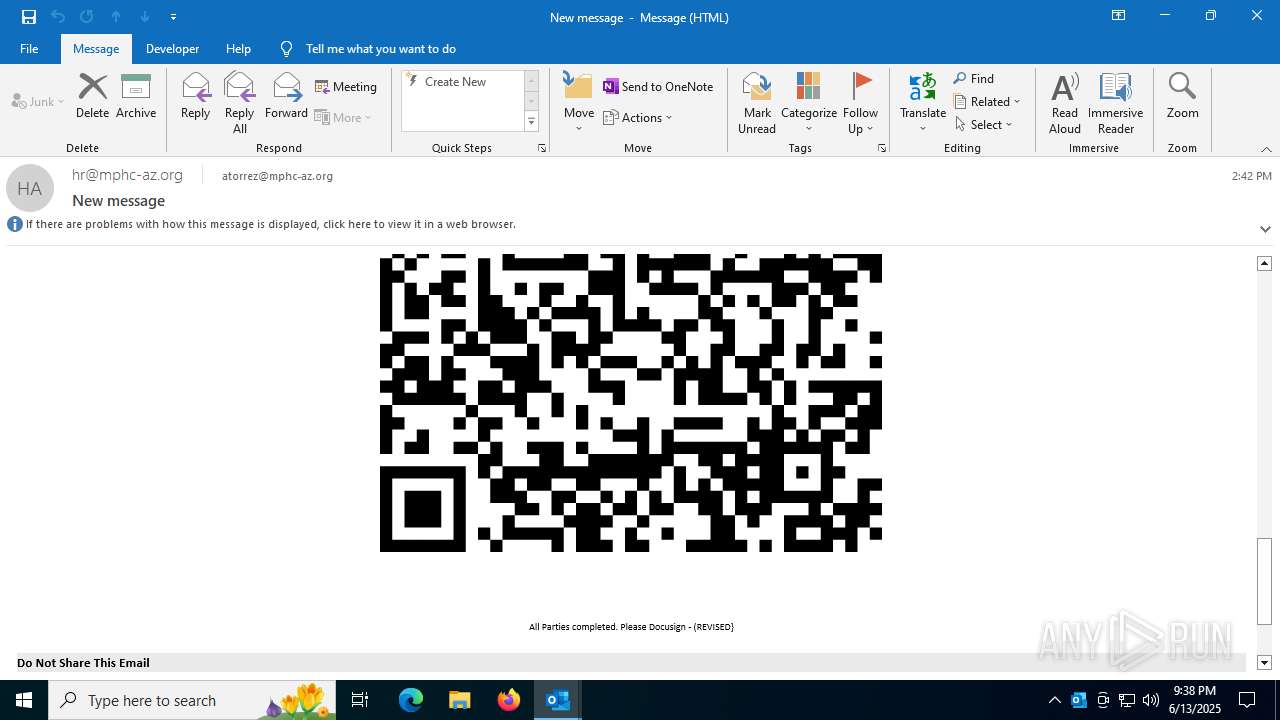Open the File tab
Screen dimensions: 1280x720
pos(29,48)
